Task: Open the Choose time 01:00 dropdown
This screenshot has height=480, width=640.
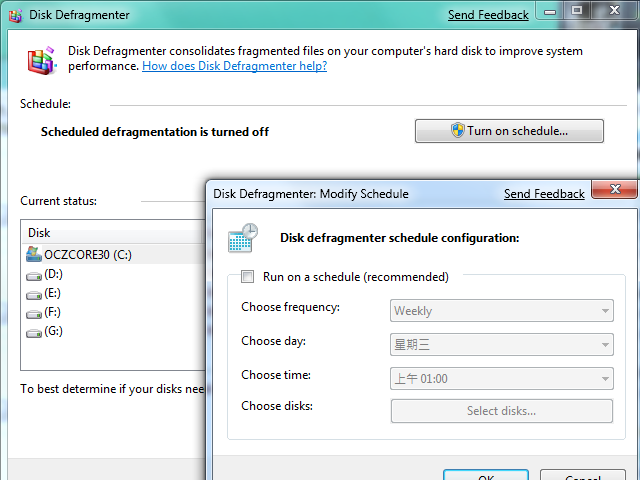Action: pos(502,378)
